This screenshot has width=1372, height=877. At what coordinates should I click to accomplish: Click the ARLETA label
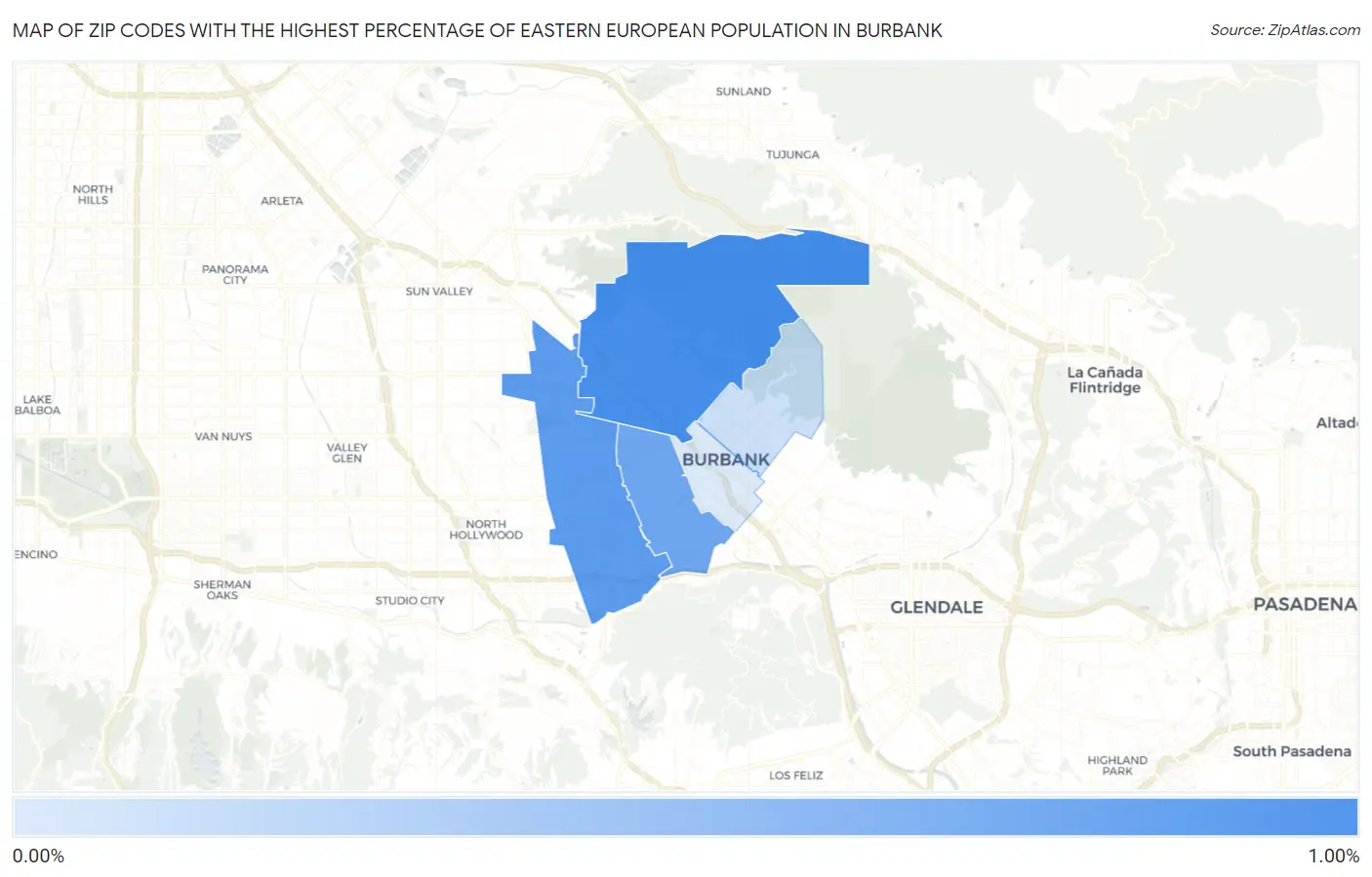click(x=282, y=201)
